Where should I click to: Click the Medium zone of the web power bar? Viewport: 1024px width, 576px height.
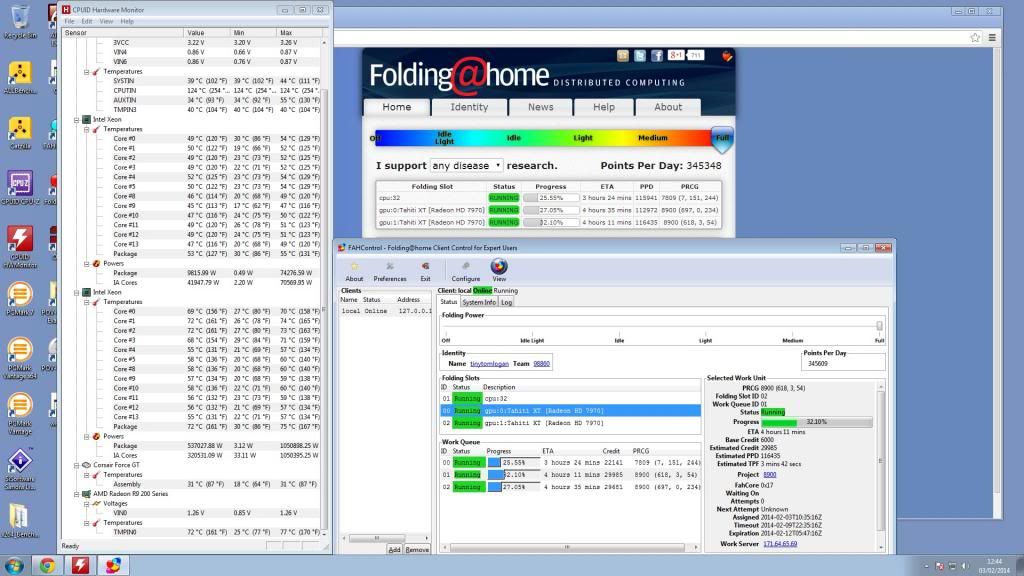652,138
